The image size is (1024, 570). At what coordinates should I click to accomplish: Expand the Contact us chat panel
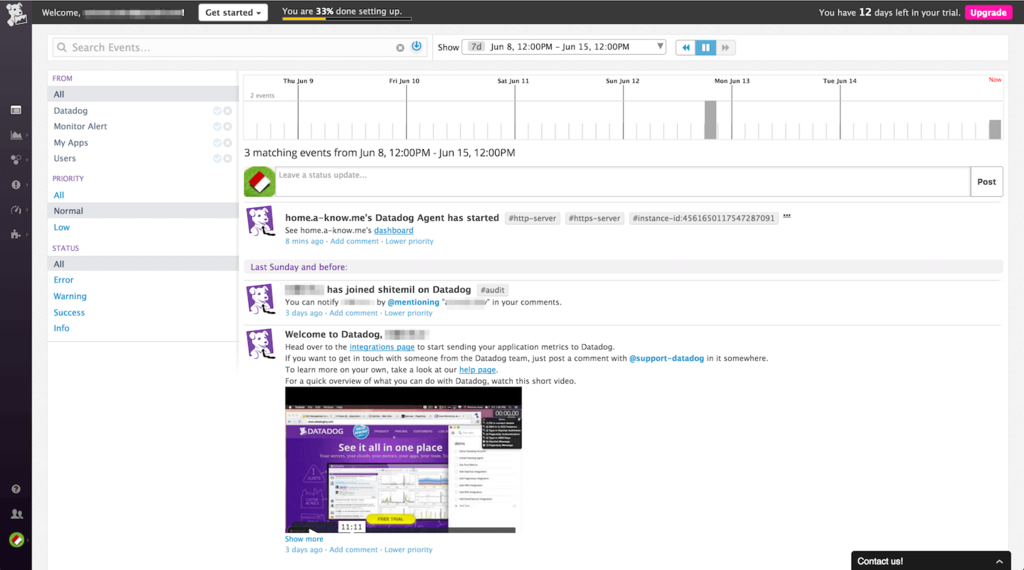(931, 561)
